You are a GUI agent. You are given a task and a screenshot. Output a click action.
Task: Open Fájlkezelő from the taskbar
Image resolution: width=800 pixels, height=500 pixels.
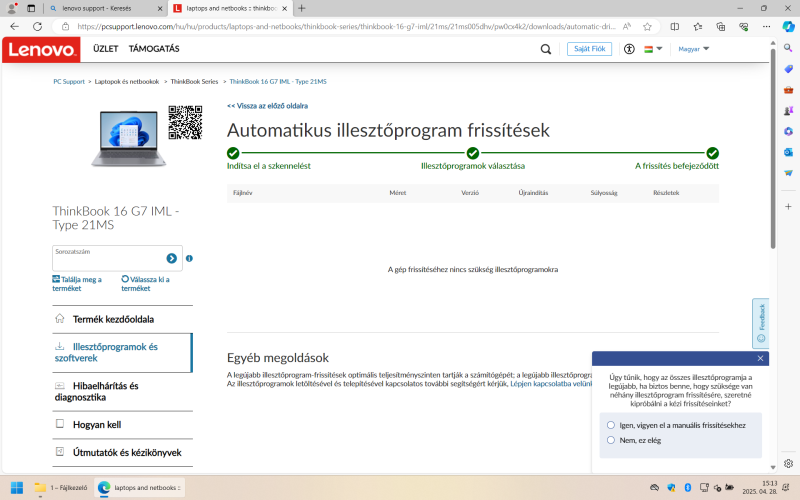pos(61,488)
